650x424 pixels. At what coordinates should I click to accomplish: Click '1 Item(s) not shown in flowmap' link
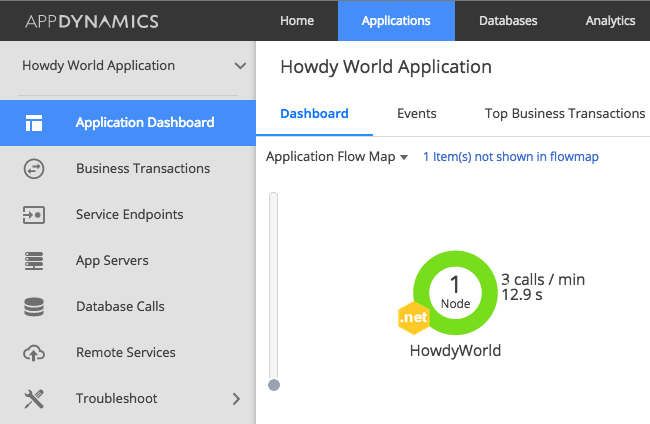511,157
